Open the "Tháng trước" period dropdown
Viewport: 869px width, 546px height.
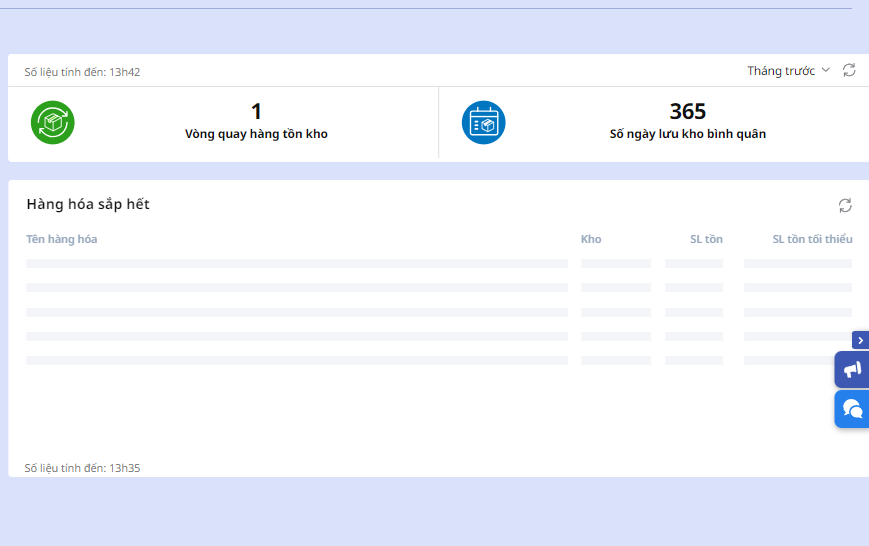coord(788,71)
